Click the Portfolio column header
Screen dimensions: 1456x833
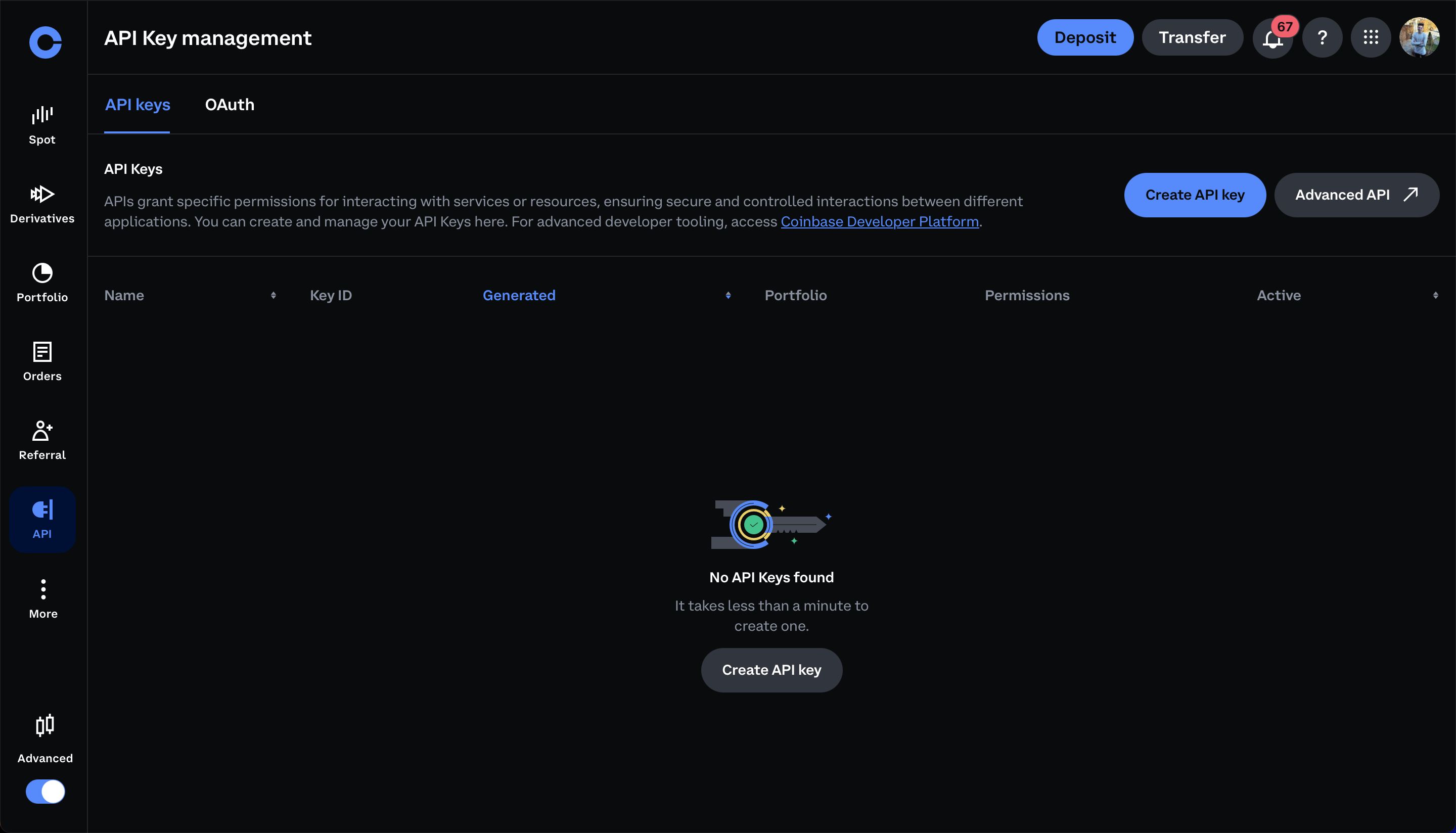coord(796,295)
